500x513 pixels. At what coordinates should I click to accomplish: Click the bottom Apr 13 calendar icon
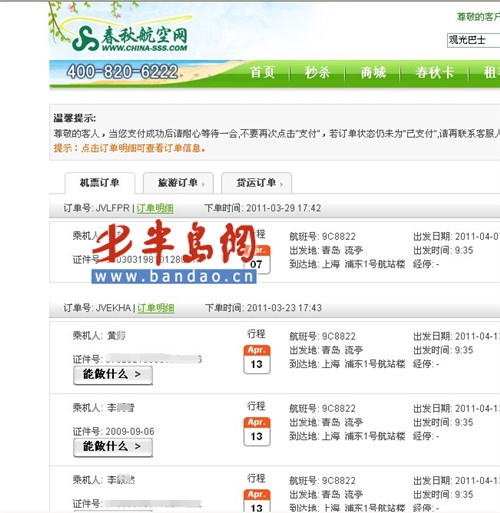click(x=257, y=501)
